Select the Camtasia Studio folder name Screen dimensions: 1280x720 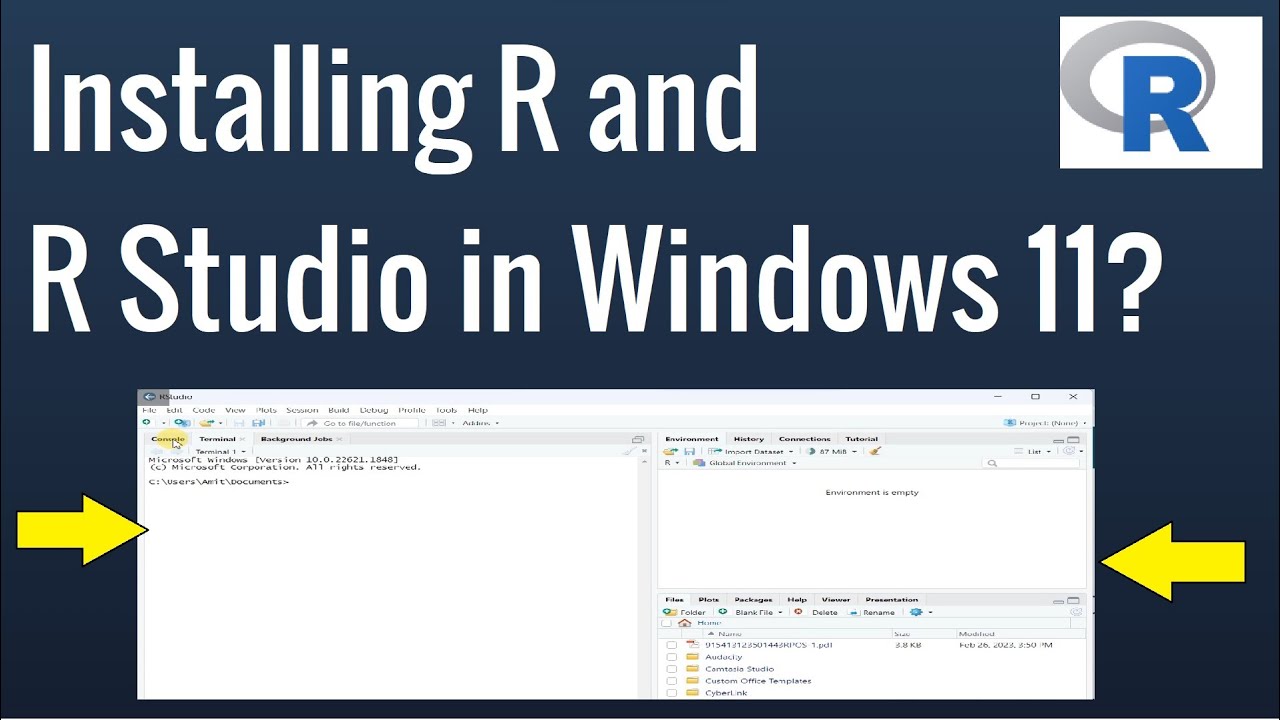739,669
